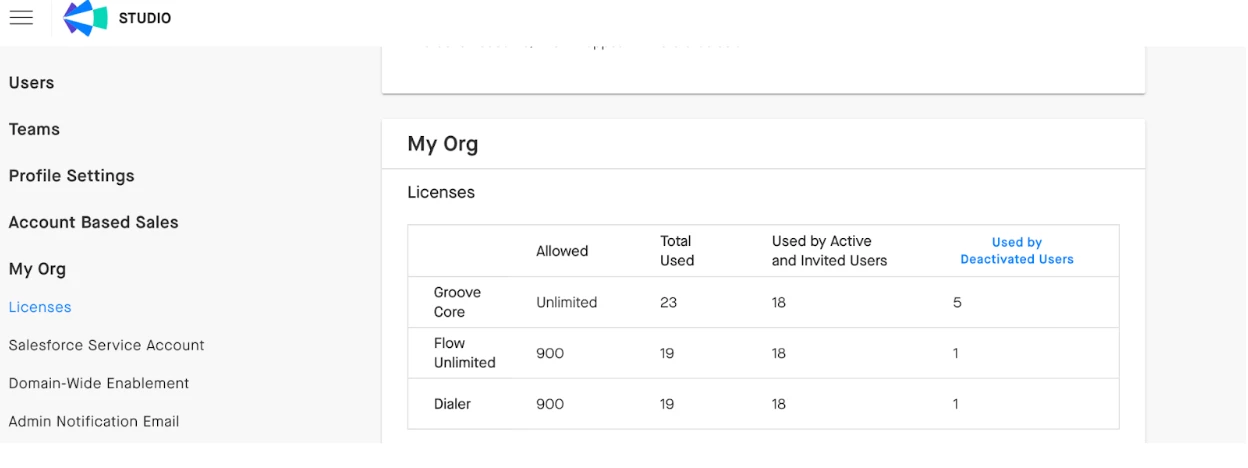Open the hamburger navigation menu
1248x468 pixels.
pos(21,18)
